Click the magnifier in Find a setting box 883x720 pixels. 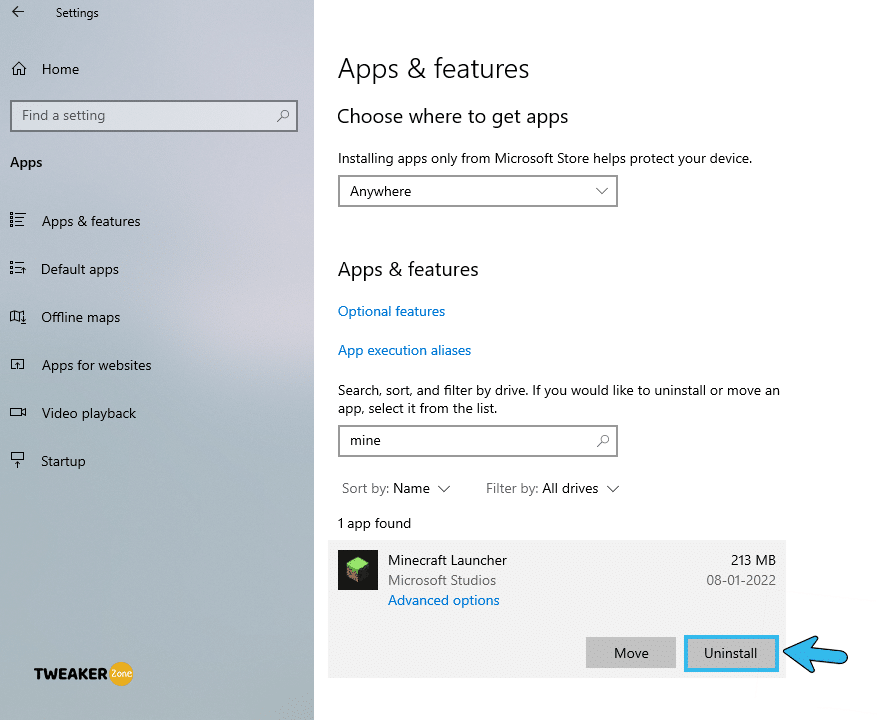(x=283, y=115)
